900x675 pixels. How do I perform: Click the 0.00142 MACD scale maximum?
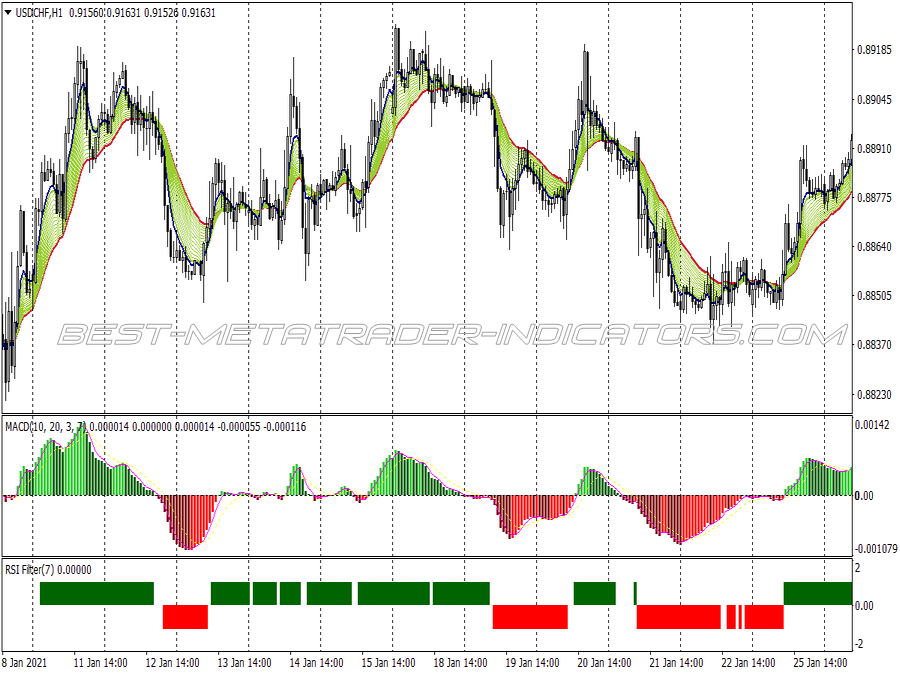(x=872, y=425)
